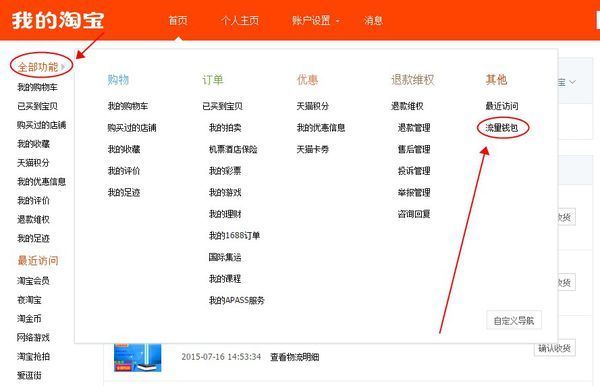Open 已买到宝贝 in the left sidebar
Screen dimensions: 600x386
[37, 106]
